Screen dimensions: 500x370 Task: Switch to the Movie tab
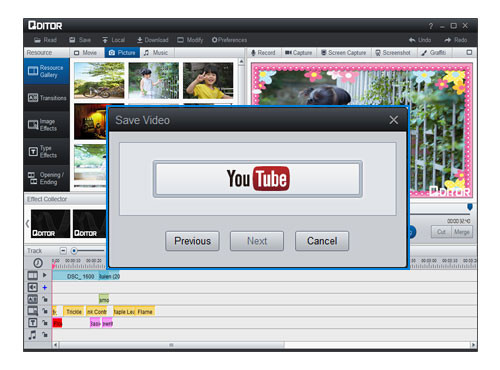85,53
